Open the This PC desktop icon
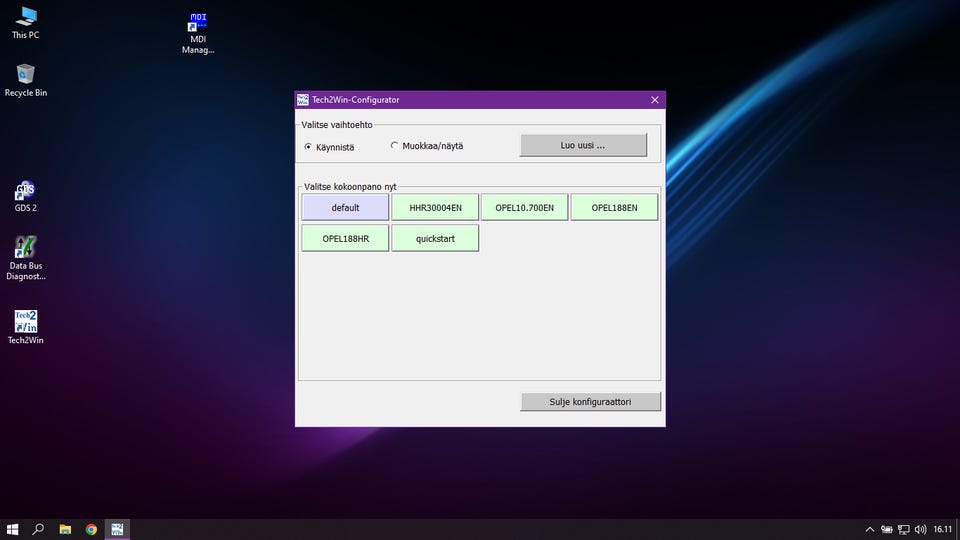 click(x=26, y=23)
